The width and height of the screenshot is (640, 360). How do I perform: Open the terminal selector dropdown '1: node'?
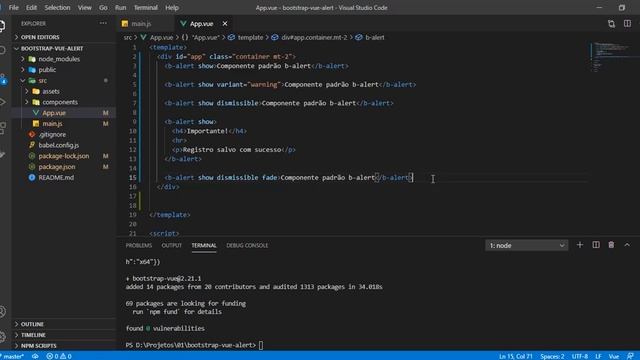526,245
